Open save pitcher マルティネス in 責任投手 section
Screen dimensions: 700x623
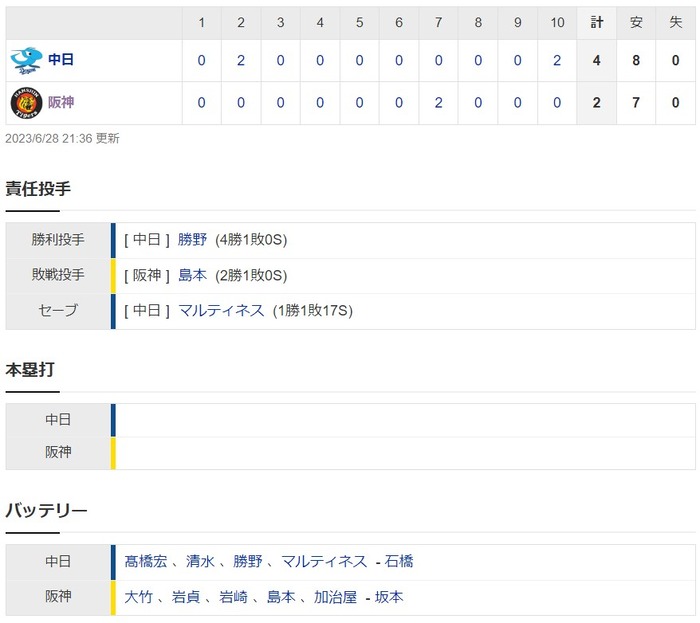[221, 311]
